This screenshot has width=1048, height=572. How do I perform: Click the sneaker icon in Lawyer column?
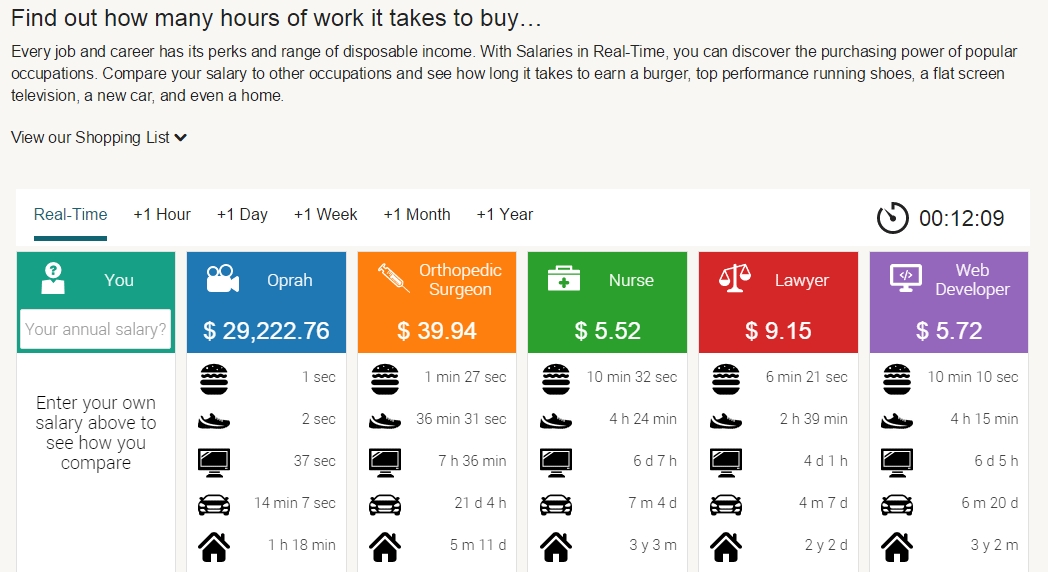[x=726, y=421]
